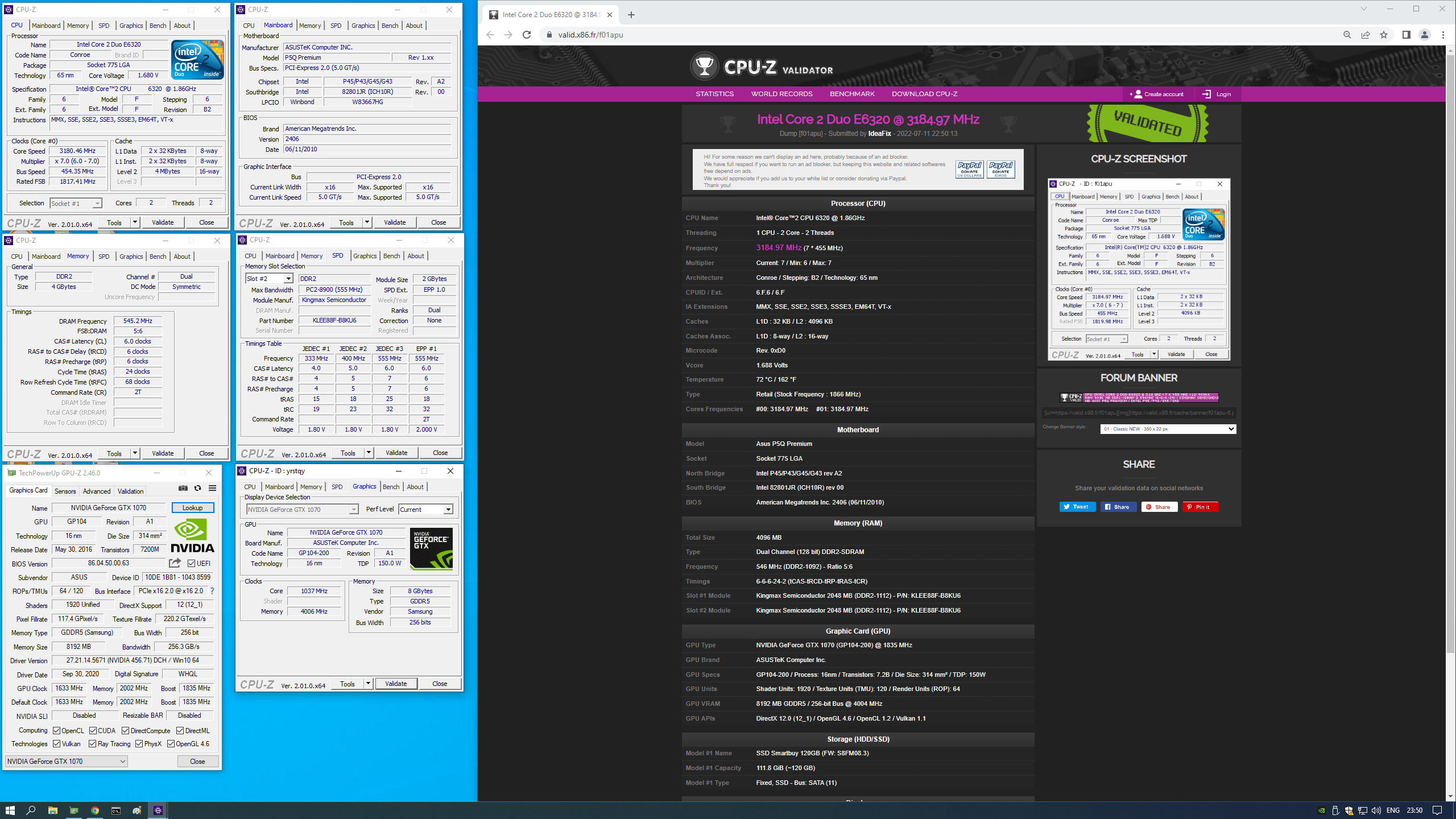Toggle DirectML checkbox
The width and height of the screenshot is (1456, 819).
180,731
